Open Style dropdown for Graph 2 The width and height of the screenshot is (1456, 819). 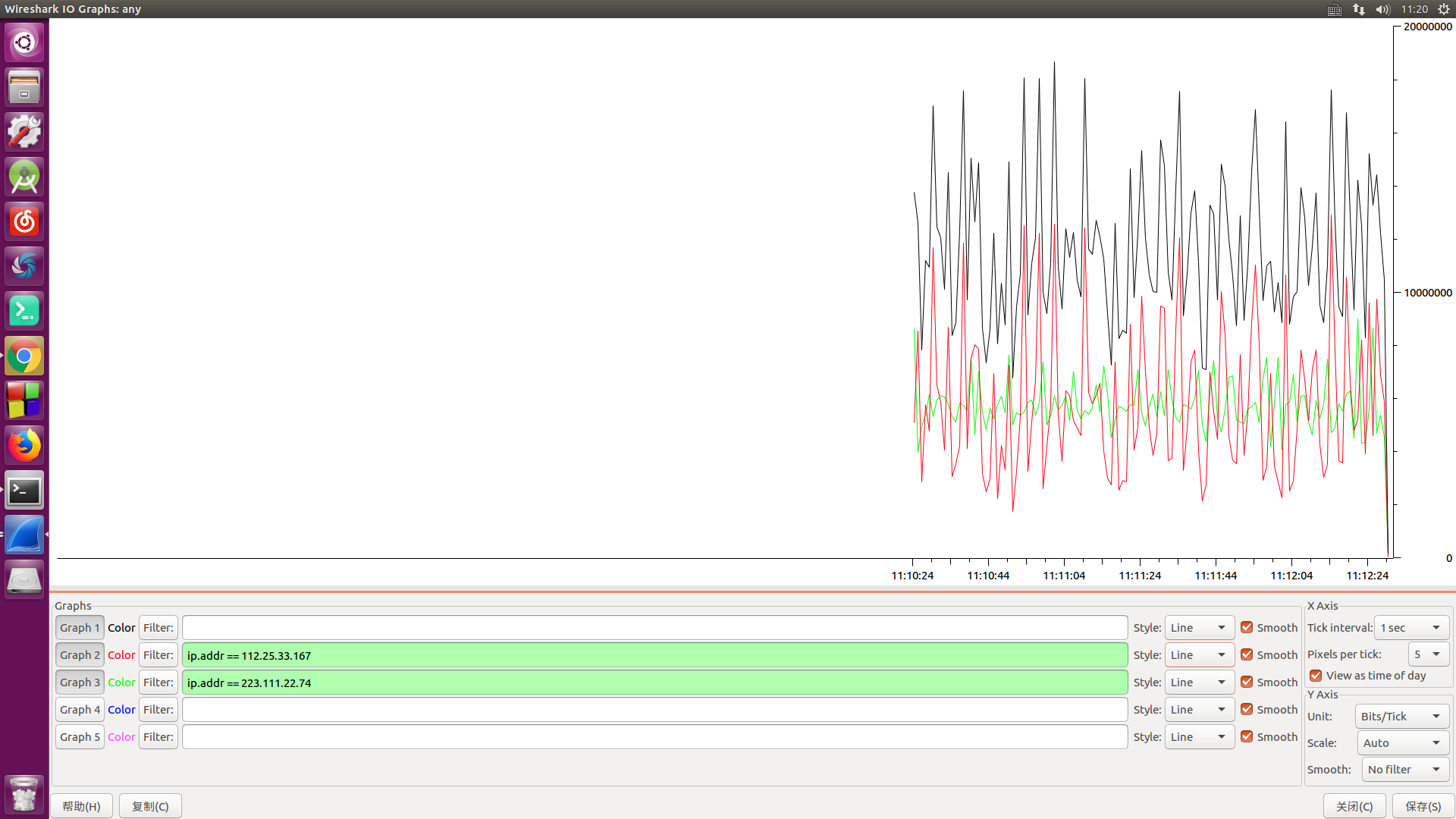1200,655
